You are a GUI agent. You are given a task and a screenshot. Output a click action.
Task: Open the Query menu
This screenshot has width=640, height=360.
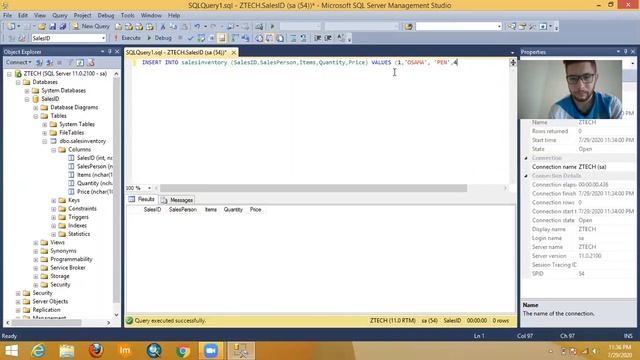(x=60, y=16)
